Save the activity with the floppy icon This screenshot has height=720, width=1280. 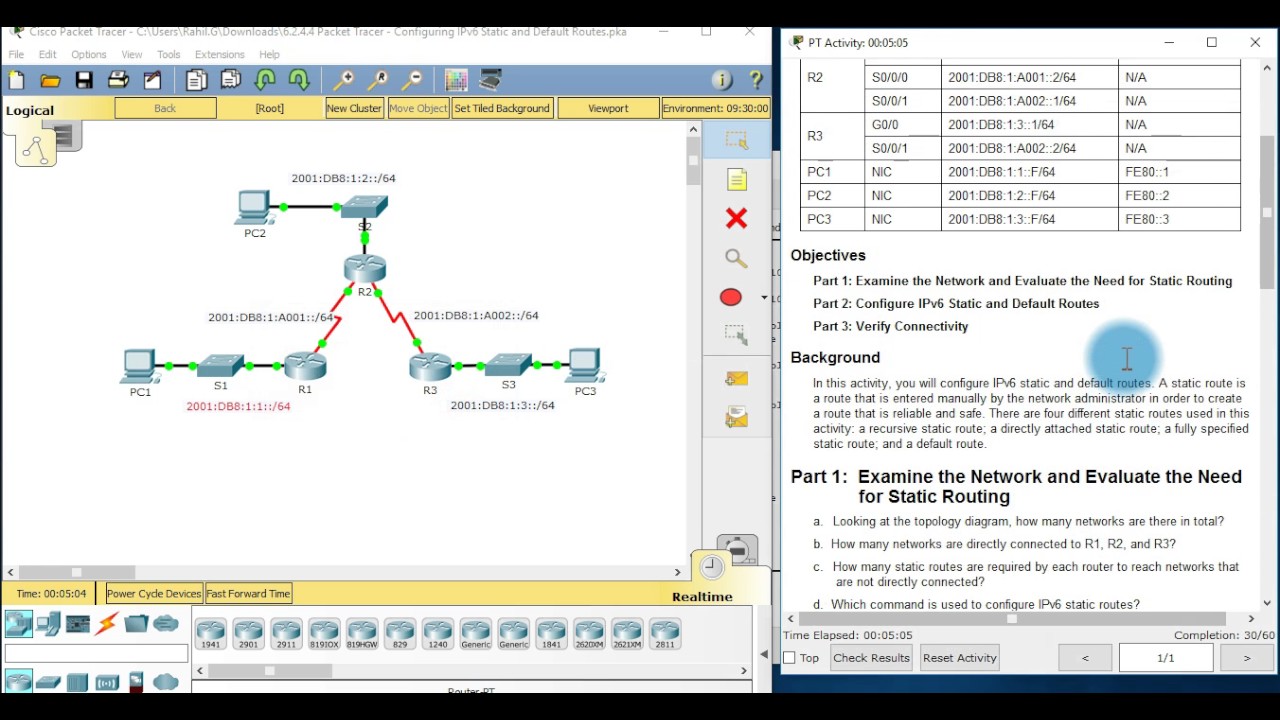[84, 80]
